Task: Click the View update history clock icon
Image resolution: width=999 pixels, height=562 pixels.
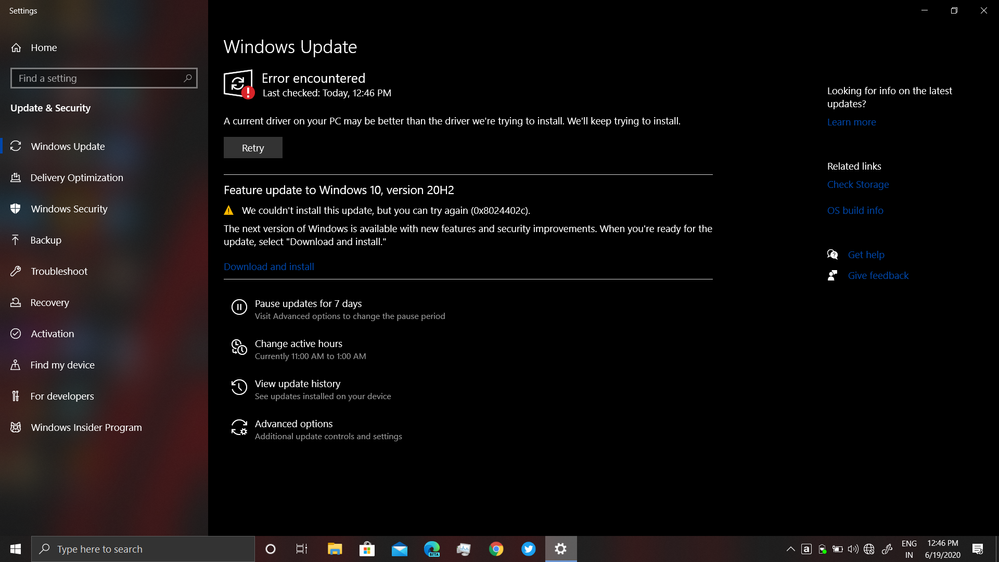Action: pyautogui.click(x=239, y=387)
